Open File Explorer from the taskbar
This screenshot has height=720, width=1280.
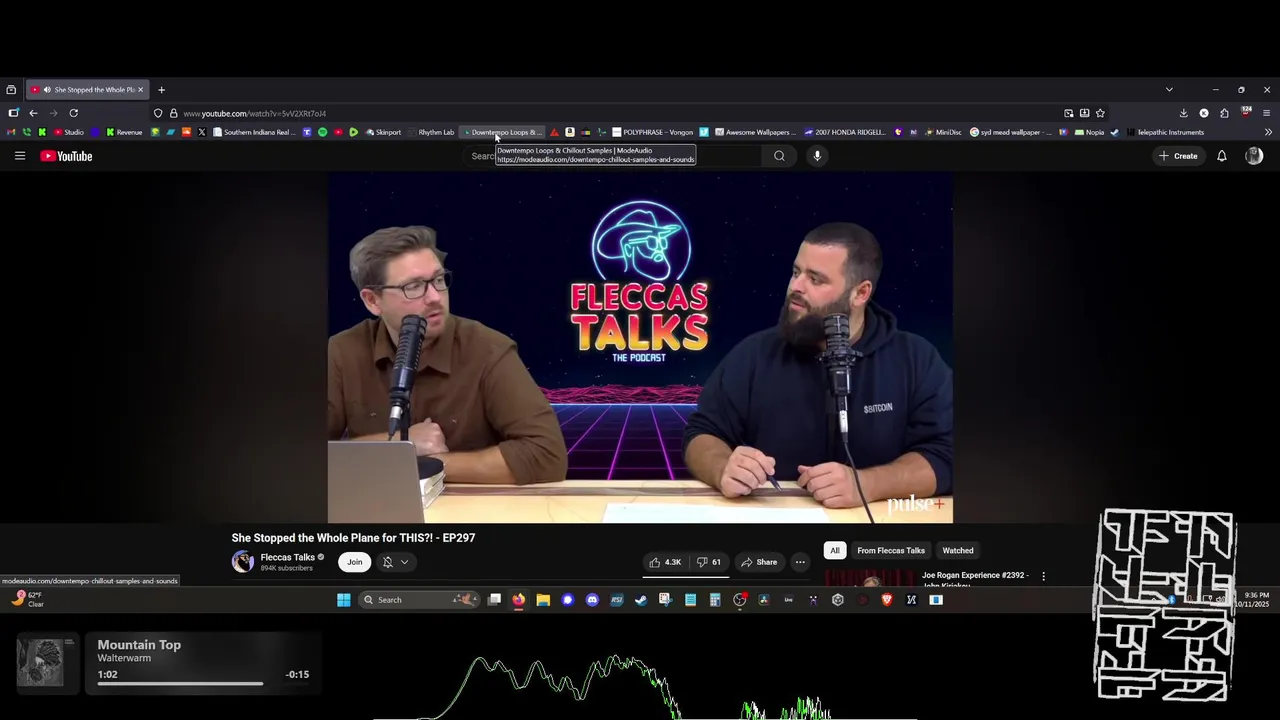tap(543, 600)
